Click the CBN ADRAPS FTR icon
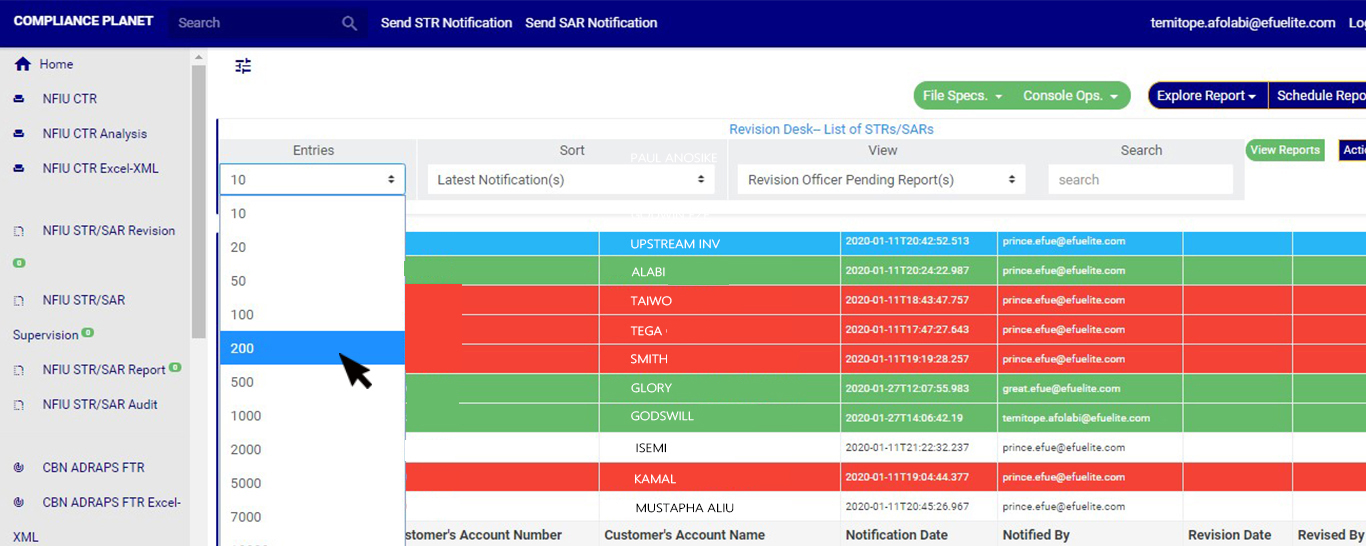 pos(19,468)
